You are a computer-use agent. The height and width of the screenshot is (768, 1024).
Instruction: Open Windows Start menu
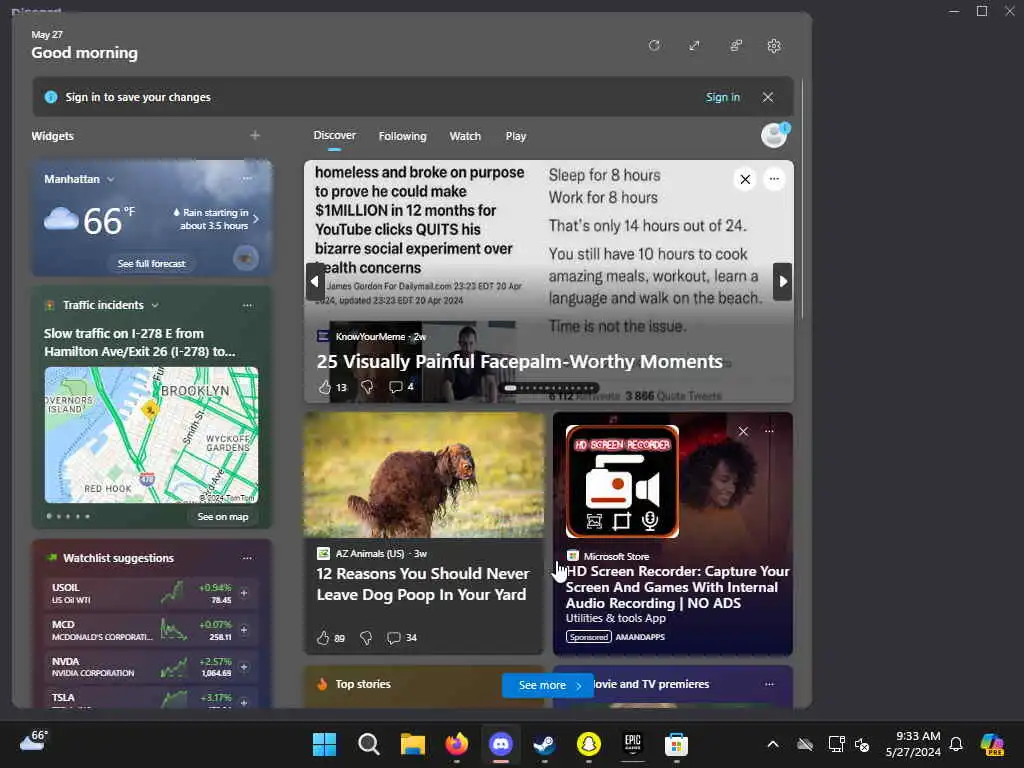325,744
